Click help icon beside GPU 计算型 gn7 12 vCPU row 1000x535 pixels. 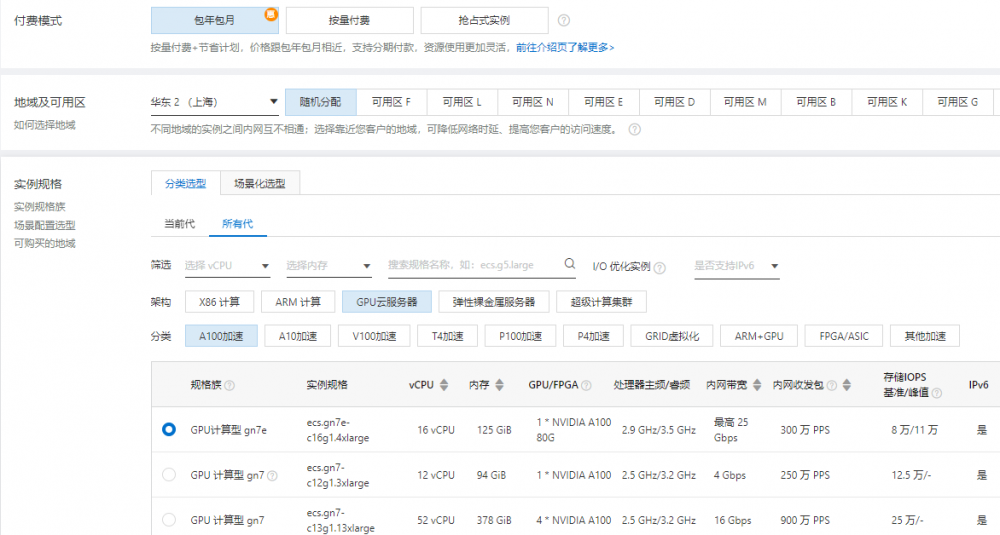(x=272, y=476)
